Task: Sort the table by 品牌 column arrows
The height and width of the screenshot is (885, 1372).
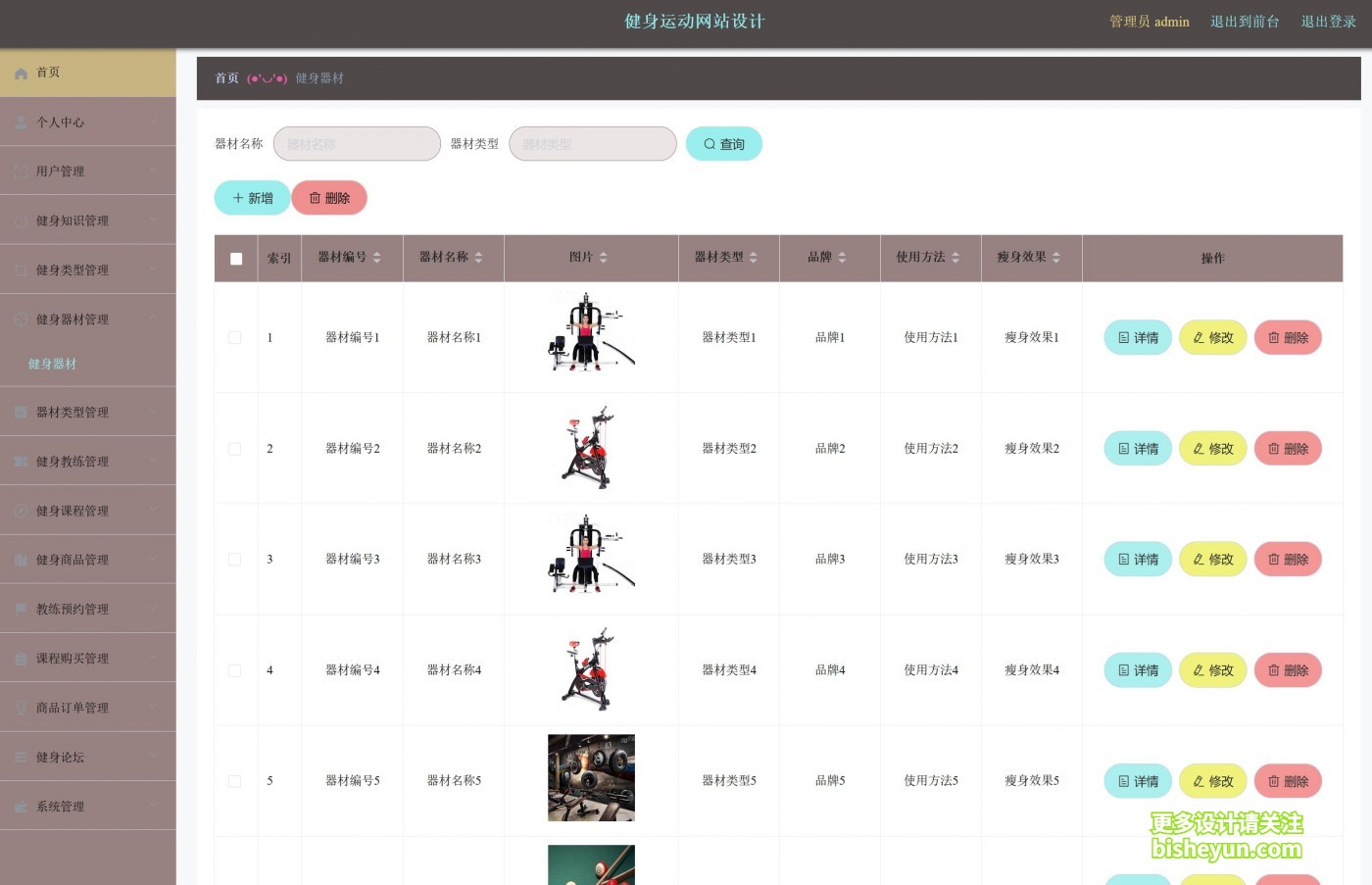Action: coord(842,258)
